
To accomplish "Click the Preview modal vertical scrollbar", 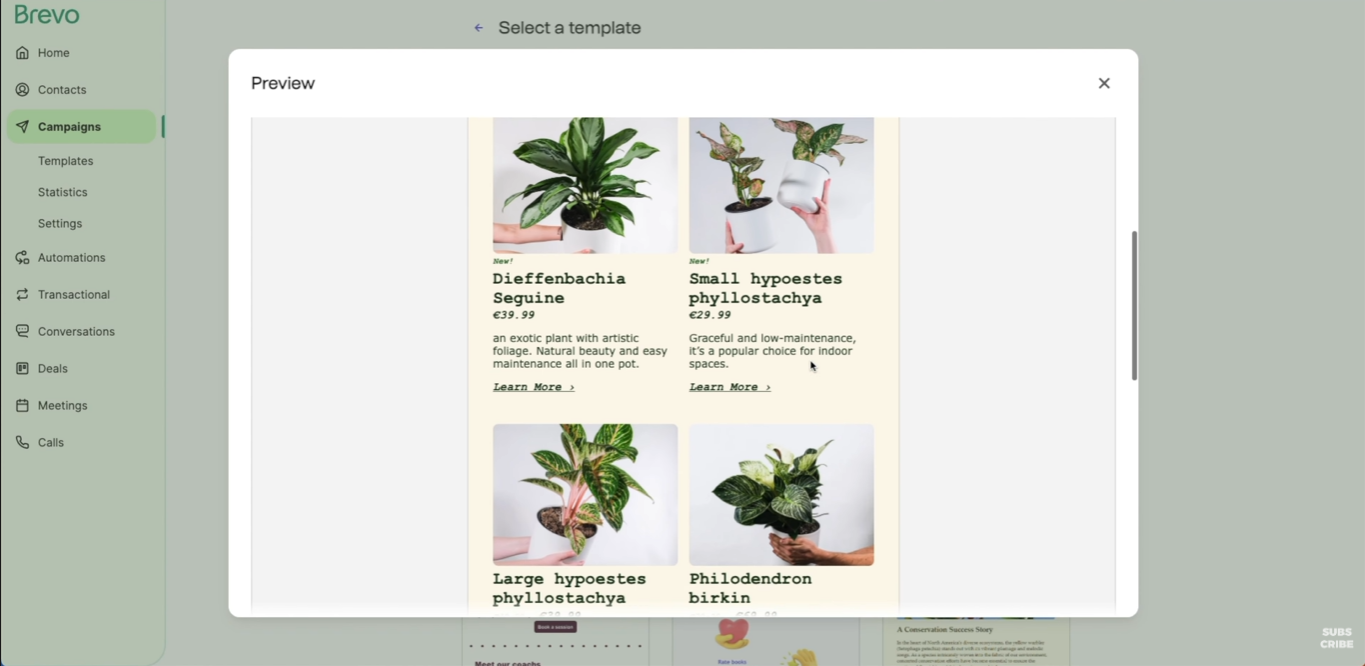I will [1134, 306].
